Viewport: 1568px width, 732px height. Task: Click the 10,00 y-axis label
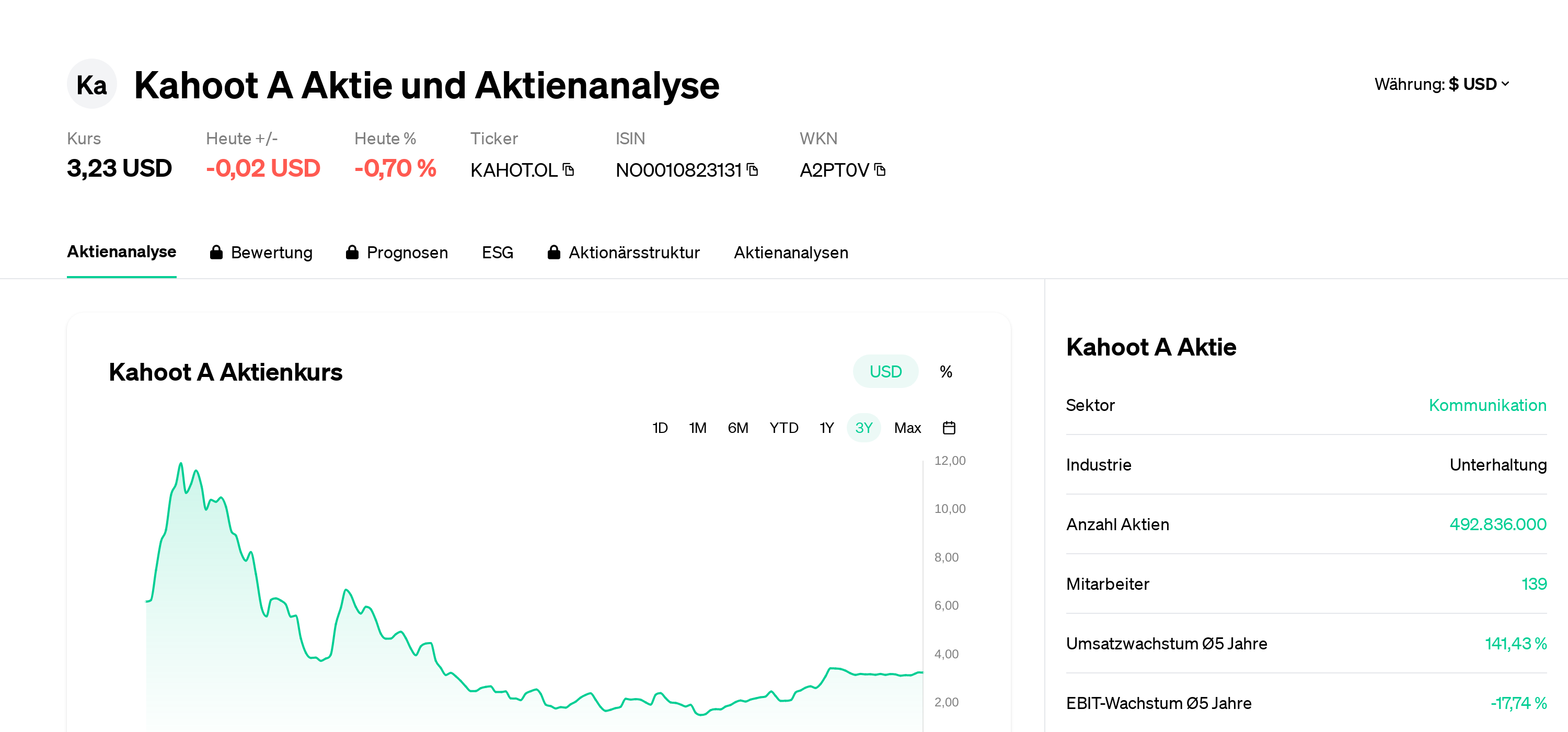click(x=950, y=509)
